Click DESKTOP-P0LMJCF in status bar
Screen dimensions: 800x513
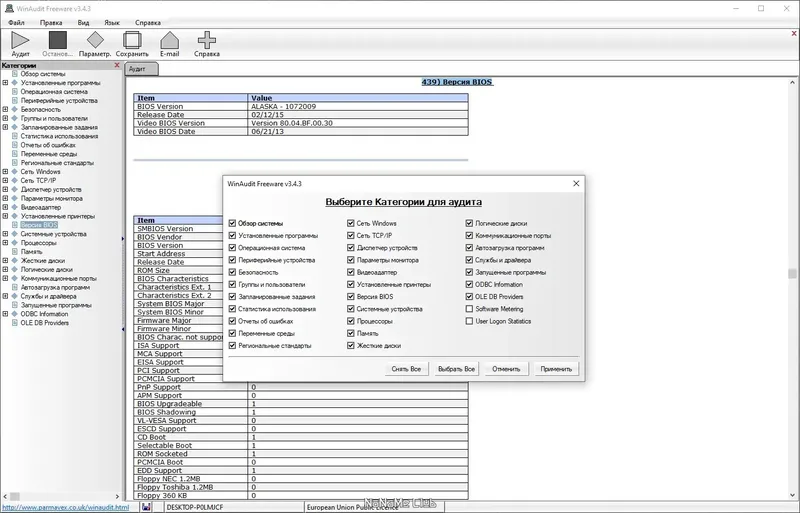tap(195, 507)
